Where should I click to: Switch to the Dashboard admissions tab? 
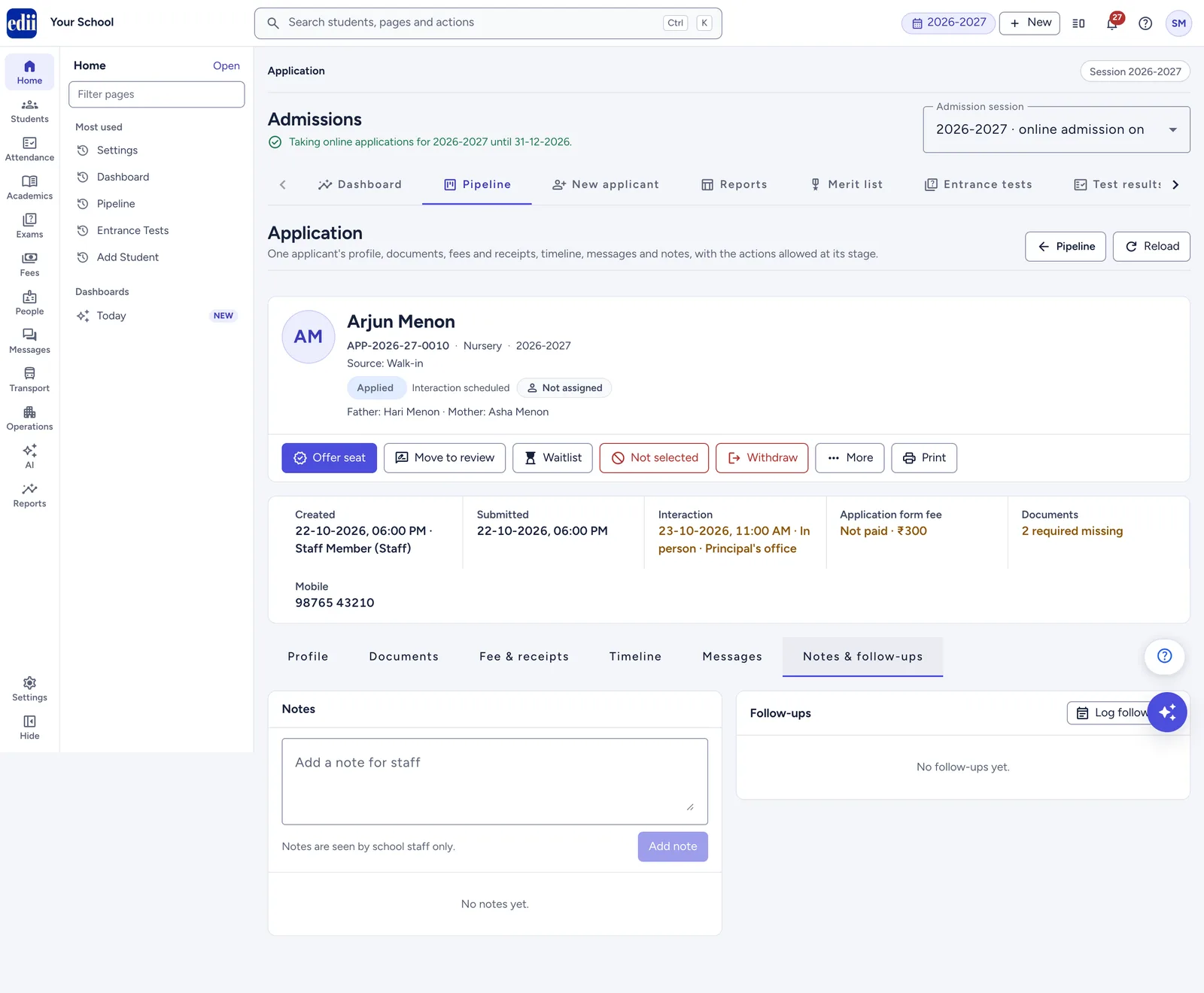point(360,184)
